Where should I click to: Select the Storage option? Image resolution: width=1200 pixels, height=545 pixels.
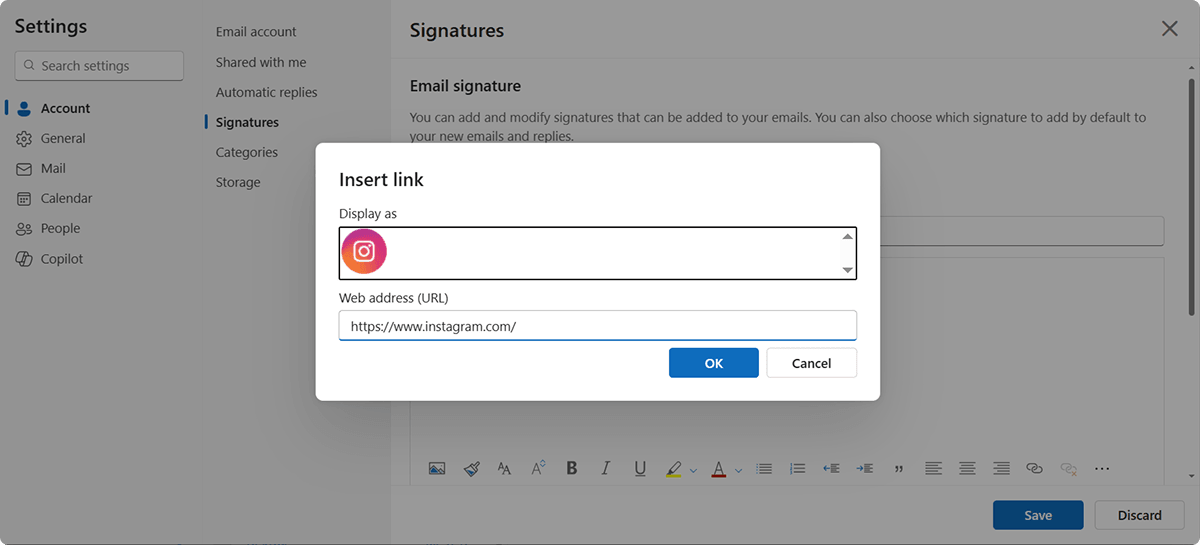point(238,182)
